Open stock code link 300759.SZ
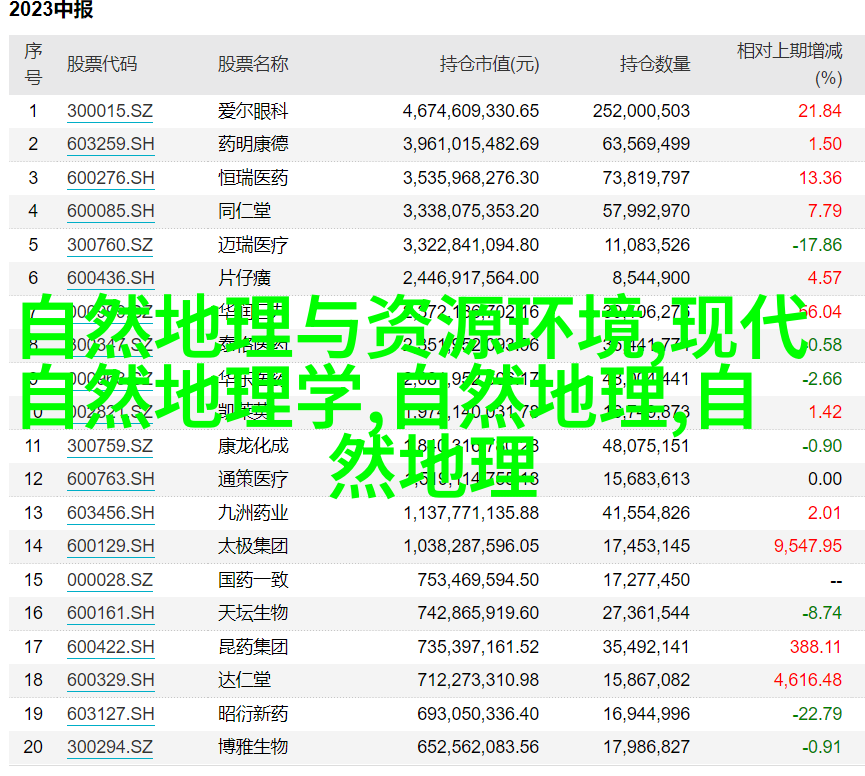Viewport: 865px width, 776px height. coord(110,446)
